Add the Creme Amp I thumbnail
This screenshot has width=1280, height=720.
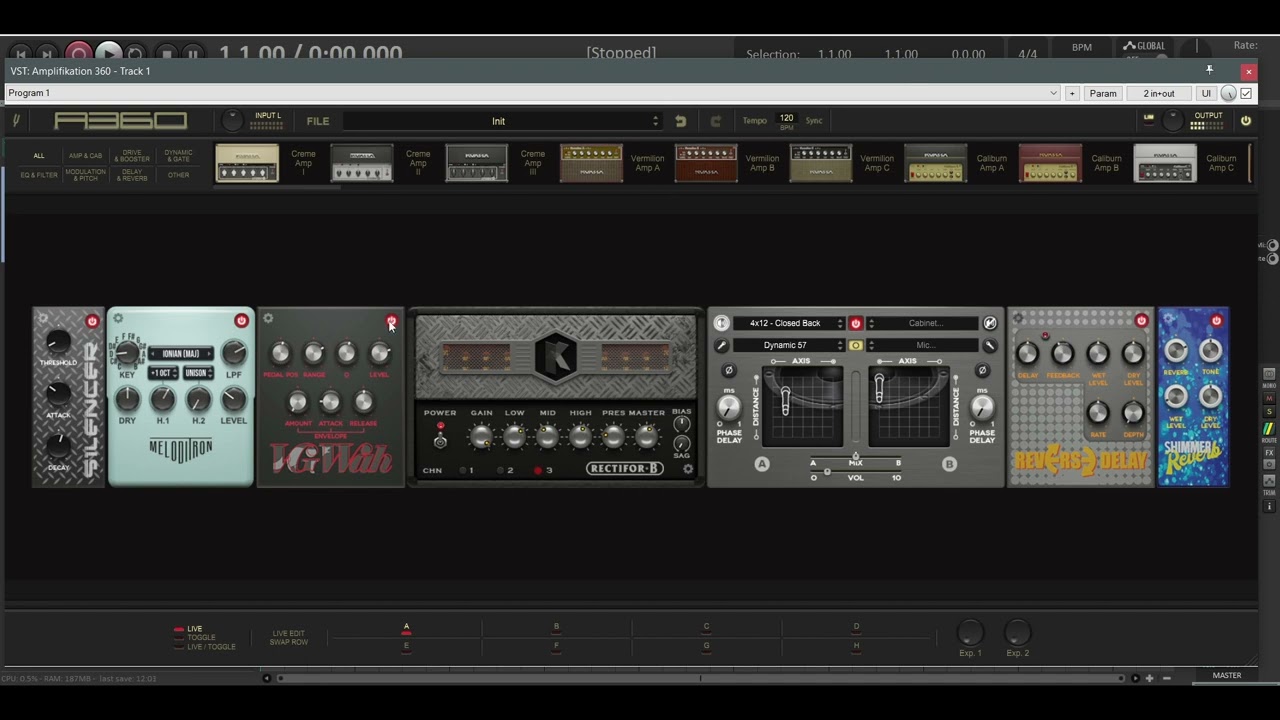(x=247, y=163)
